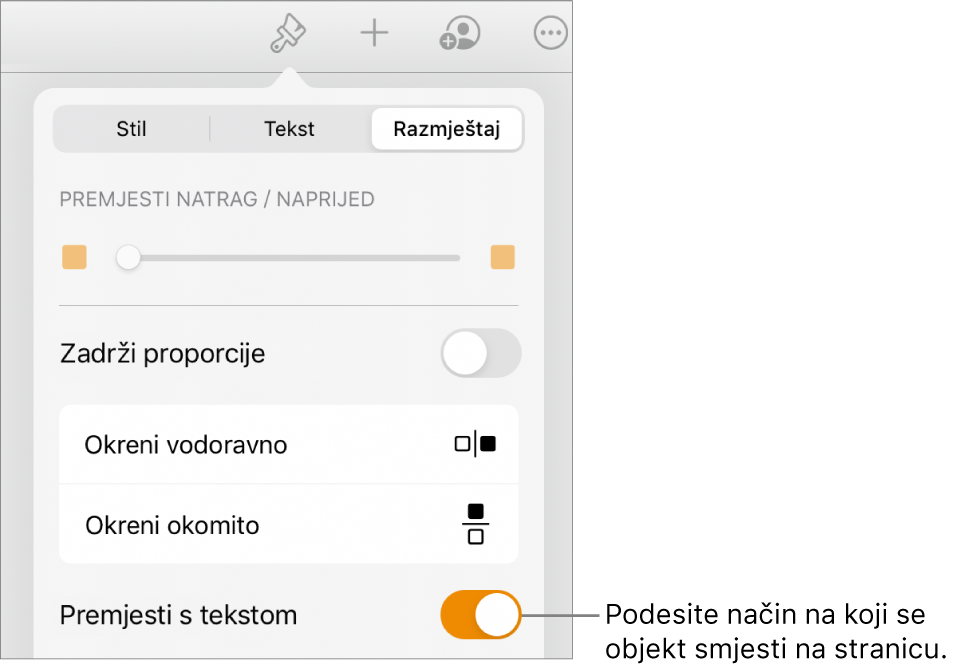Tap the plus Add icon
Screen dimensions: 960x670
pos(374,34)
